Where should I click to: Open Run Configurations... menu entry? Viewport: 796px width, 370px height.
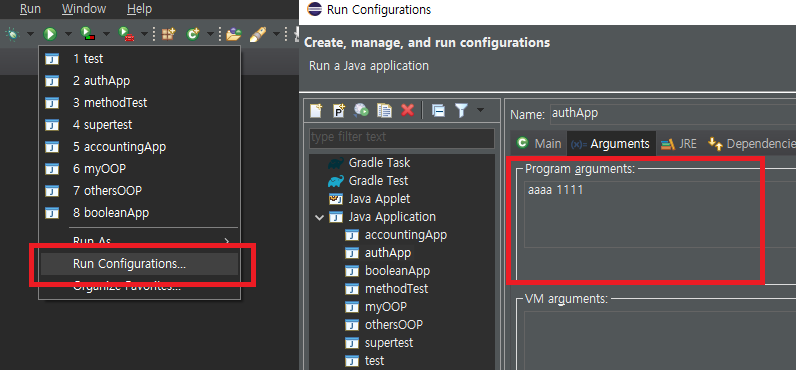pyautogui.click(x=139, y=264)
